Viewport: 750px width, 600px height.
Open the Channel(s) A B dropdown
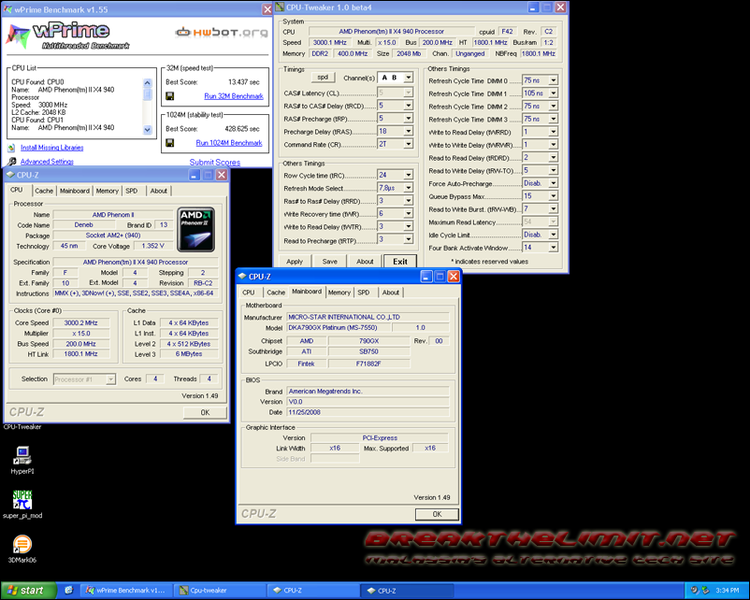[x=408, y=78]
